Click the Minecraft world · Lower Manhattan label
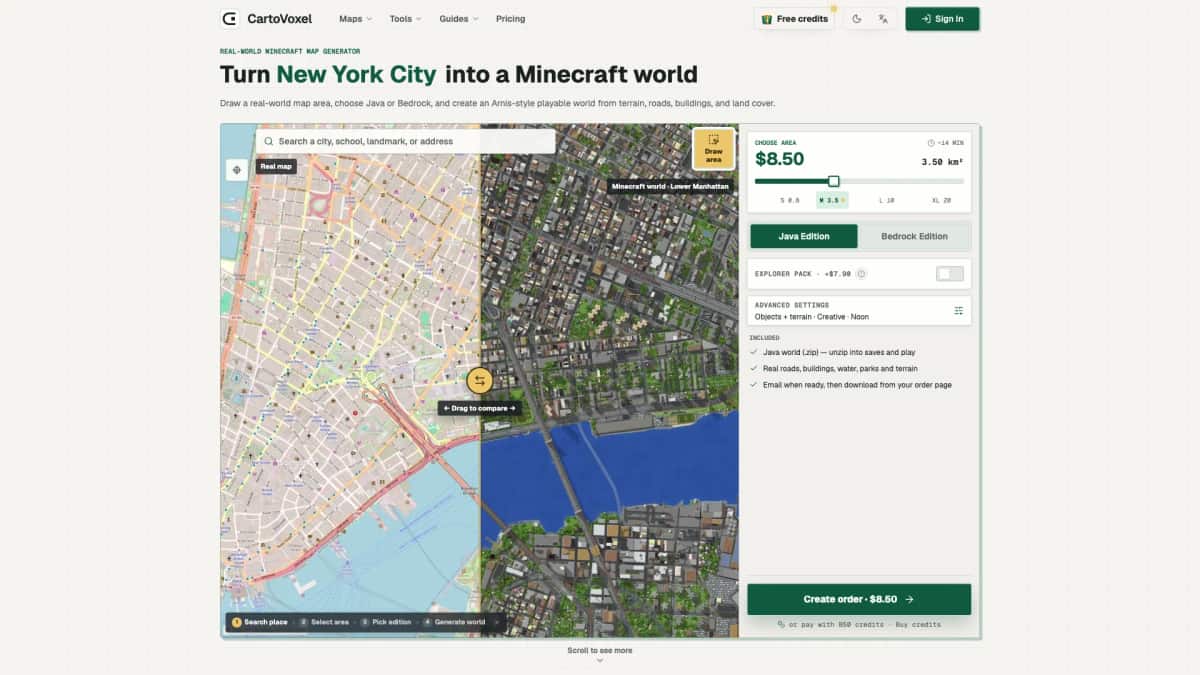Image resolution: width=1200 pixels, height=675 pixels. click(671, 186)
